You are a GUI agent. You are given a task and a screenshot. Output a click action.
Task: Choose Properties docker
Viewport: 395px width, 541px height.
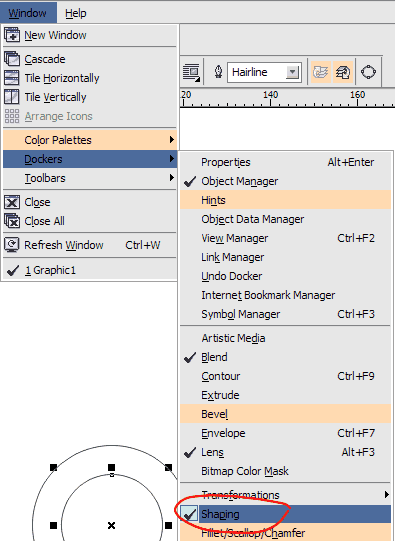285,162
